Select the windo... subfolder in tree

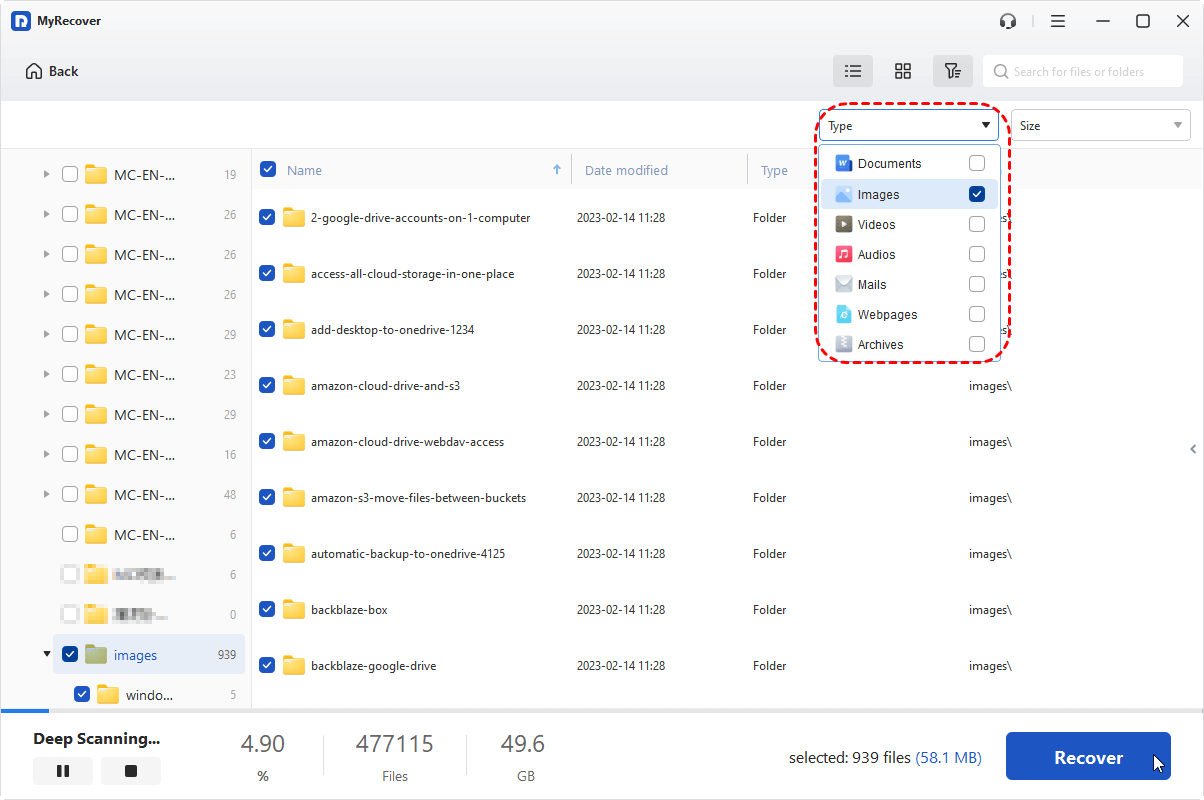pos(149,694)
